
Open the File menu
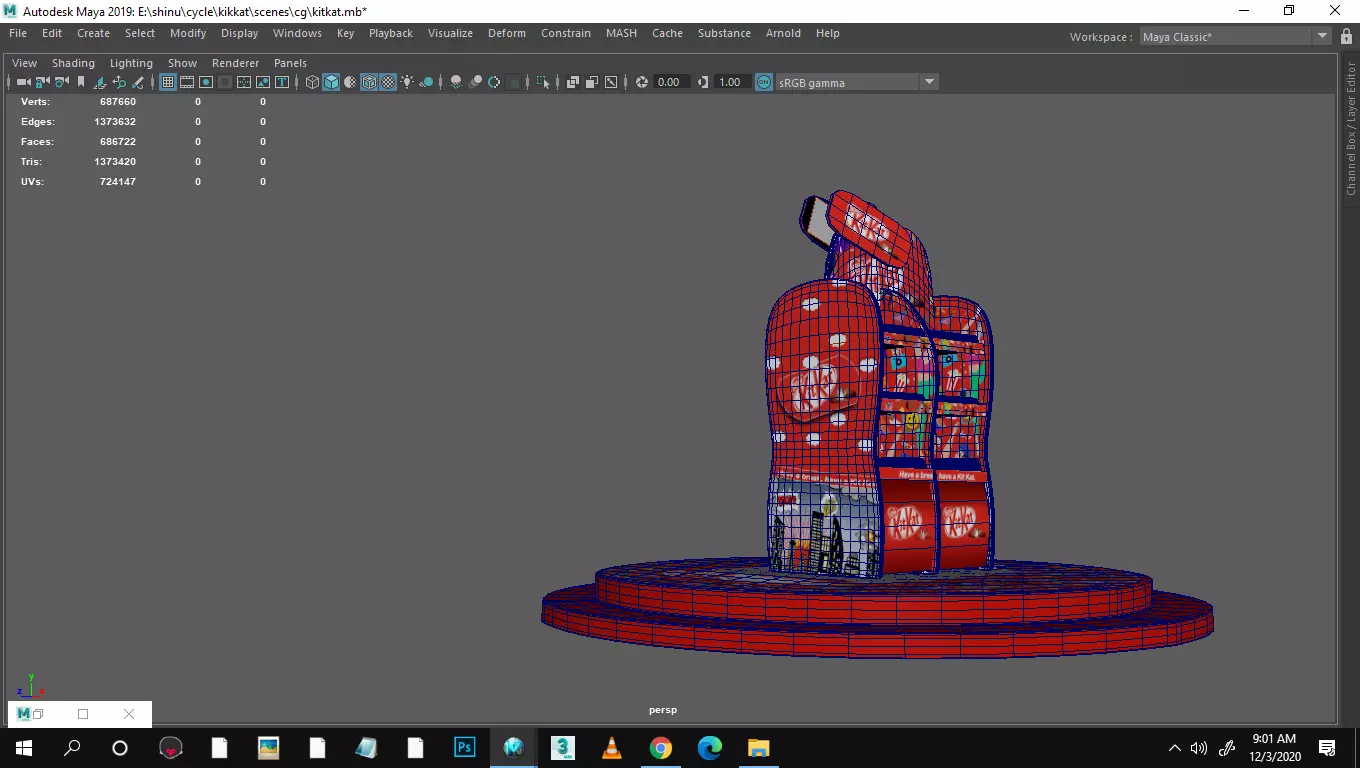(x=18, y=33)
